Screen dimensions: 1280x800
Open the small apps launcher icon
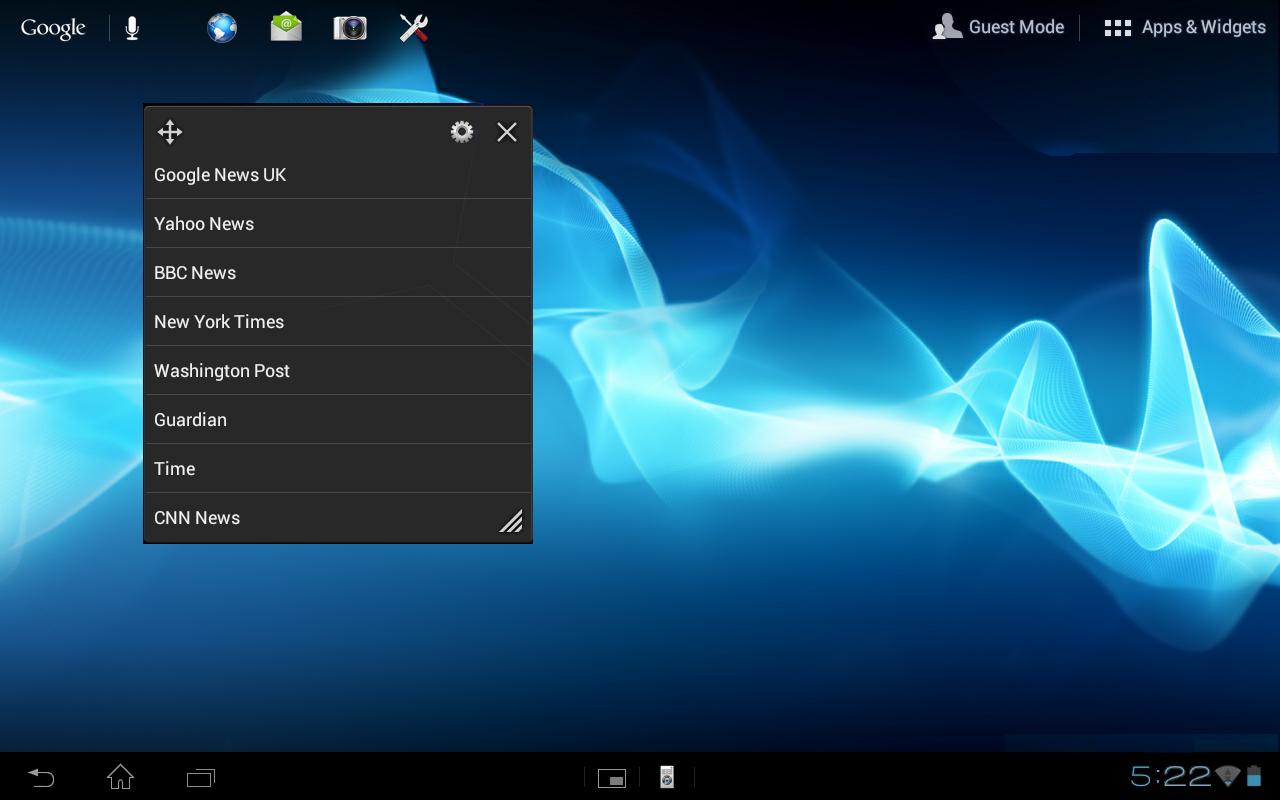612,778
